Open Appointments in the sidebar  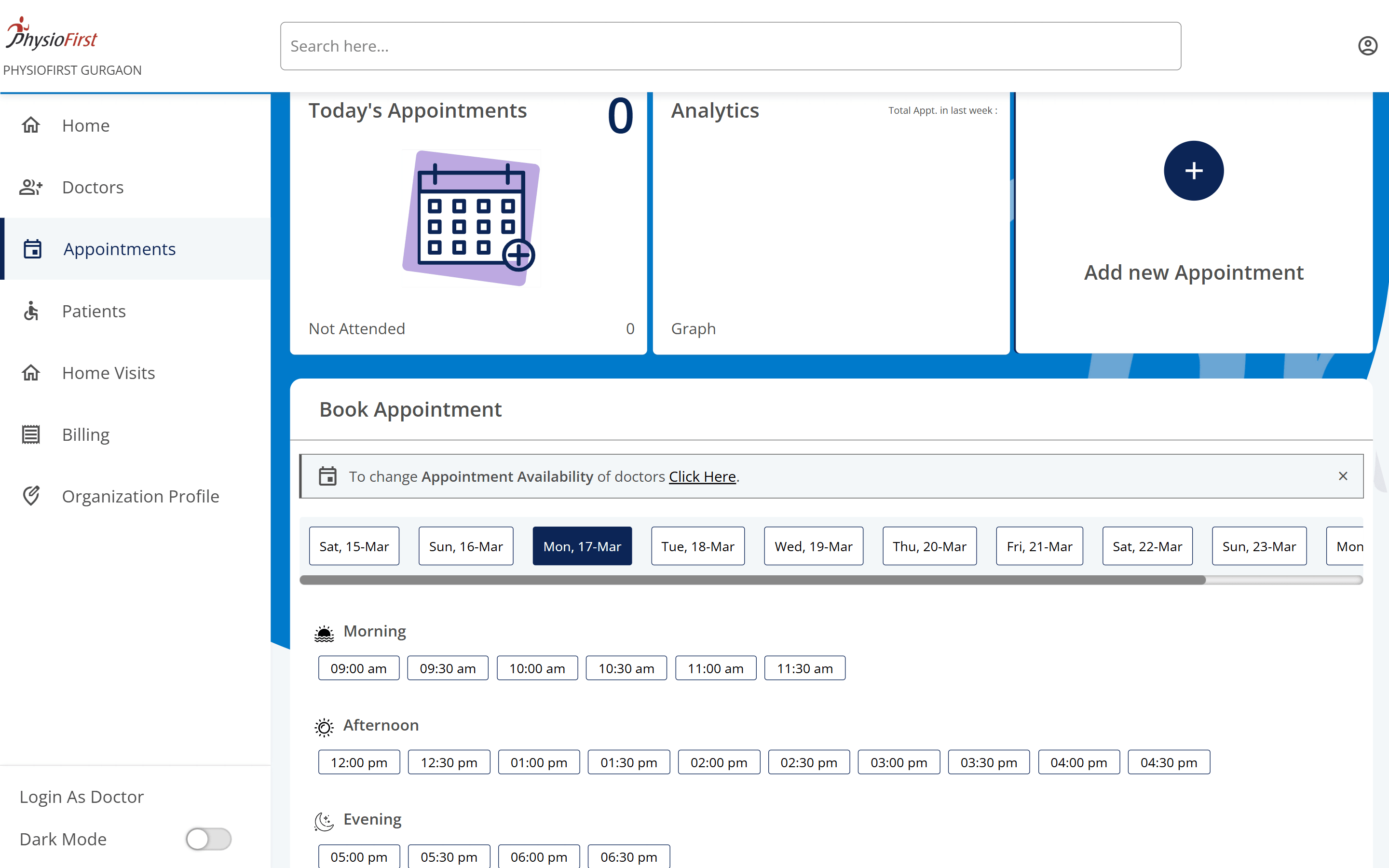point(136,248)
